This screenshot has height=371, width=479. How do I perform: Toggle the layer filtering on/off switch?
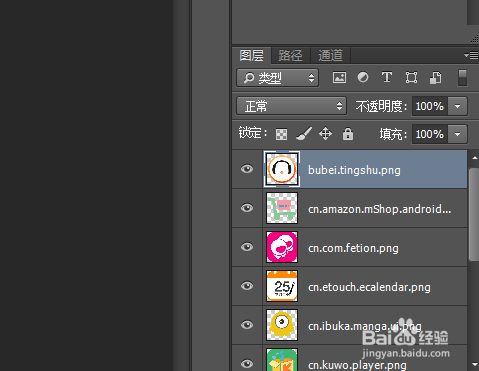point(462,78)
